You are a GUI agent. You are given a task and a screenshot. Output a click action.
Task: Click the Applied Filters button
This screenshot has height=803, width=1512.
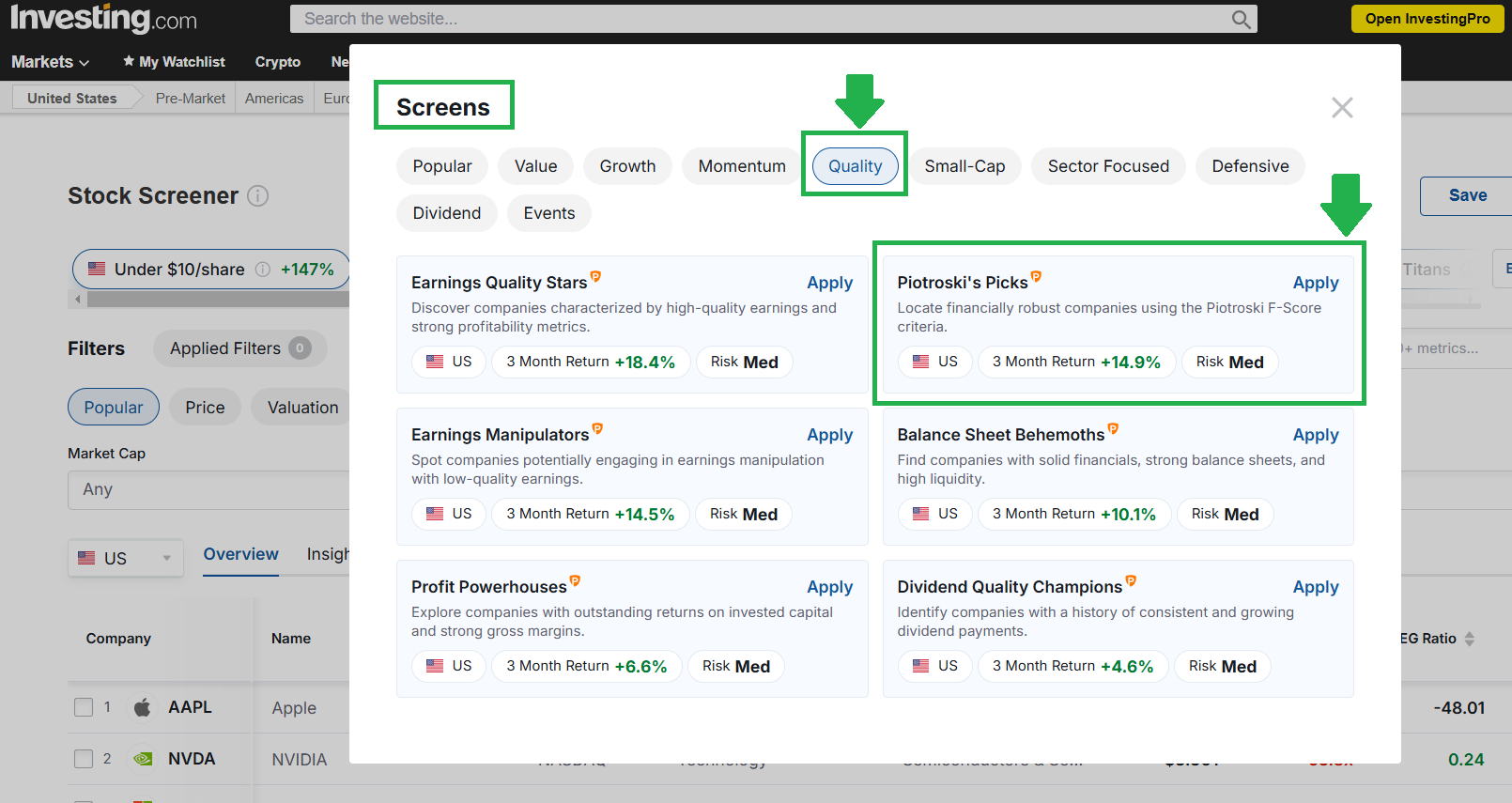[240, 348]
